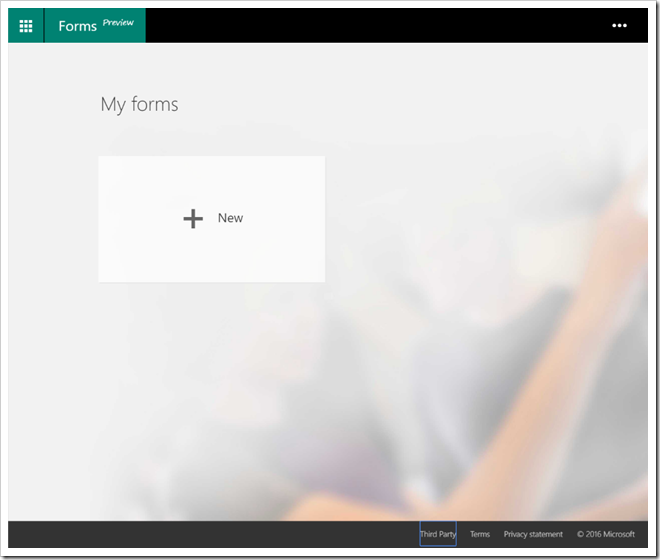Click the Forms Preview title
The height and width of the screenshot is (560, 660).
tap(96, 26)
